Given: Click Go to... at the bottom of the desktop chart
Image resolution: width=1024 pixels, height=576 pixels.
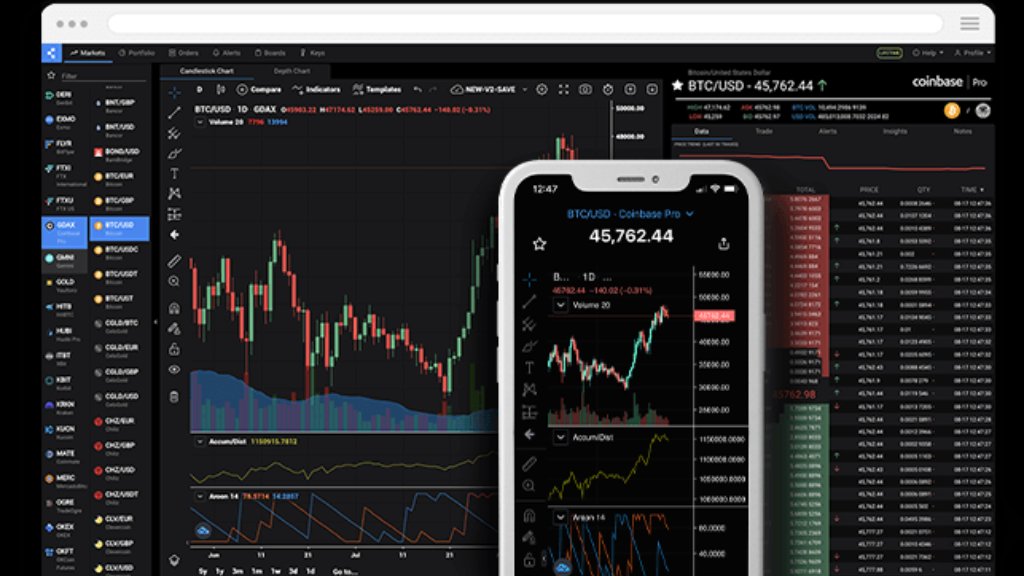Looking at the screenshot, I should click(345, 571).
